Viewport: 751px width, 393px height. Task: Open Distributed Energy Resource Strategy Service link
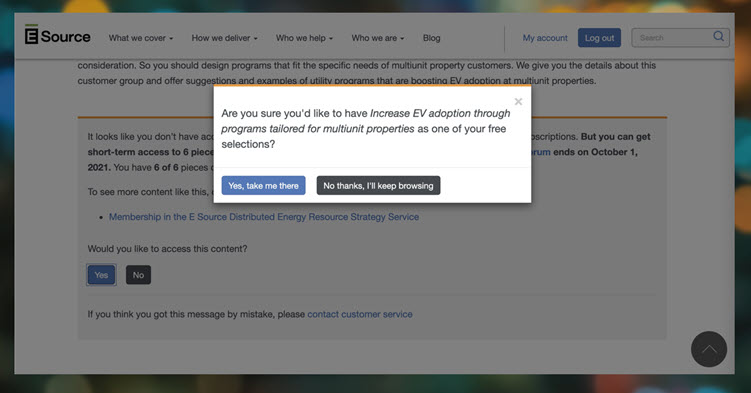pos(264,217)
